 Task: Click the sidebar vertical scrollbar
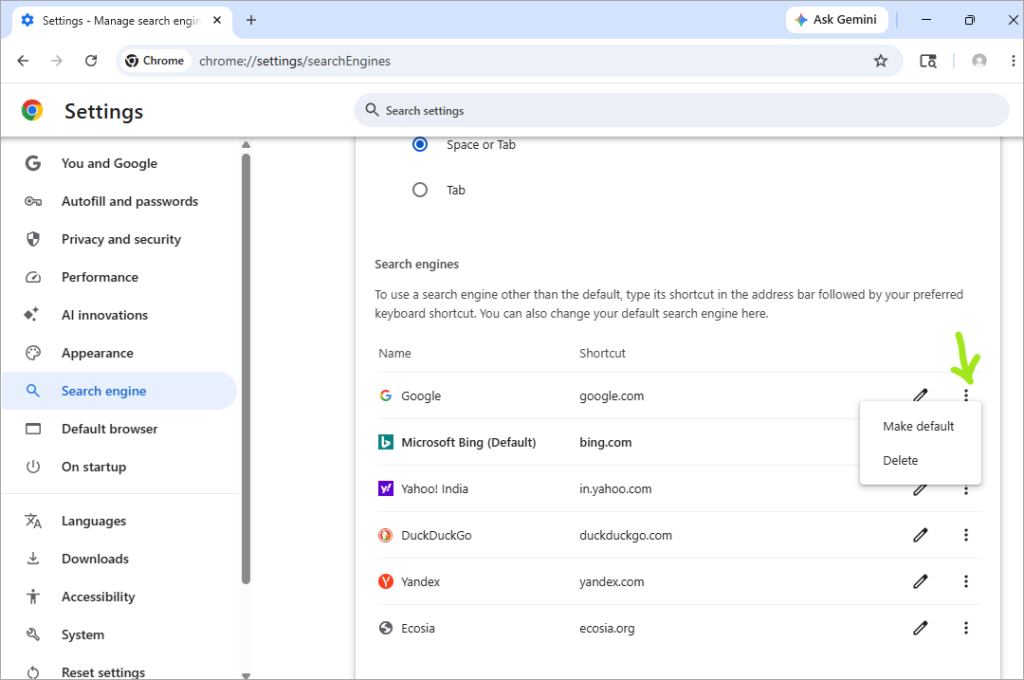click(x=246, y=368)
